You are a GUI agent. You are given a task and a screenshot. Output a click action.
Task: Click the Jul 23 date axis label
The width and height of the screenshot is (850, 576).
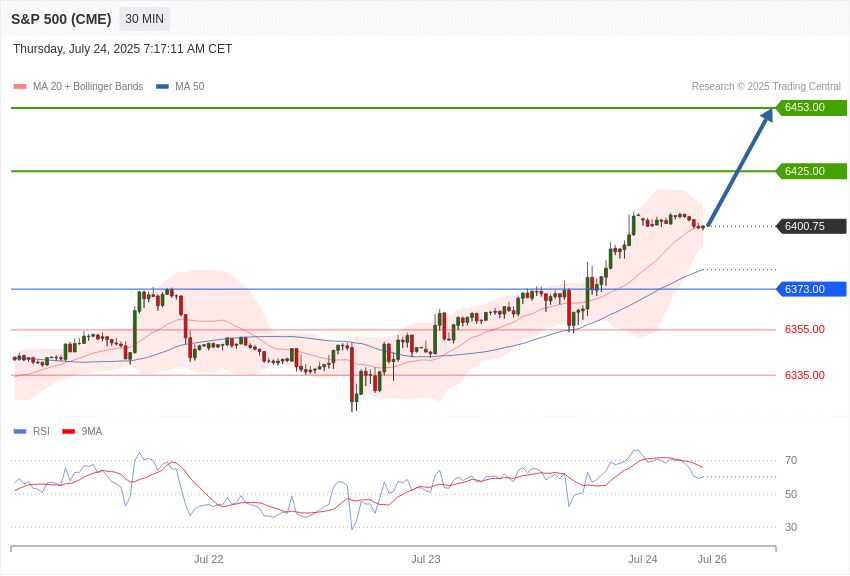pos(426,560)
